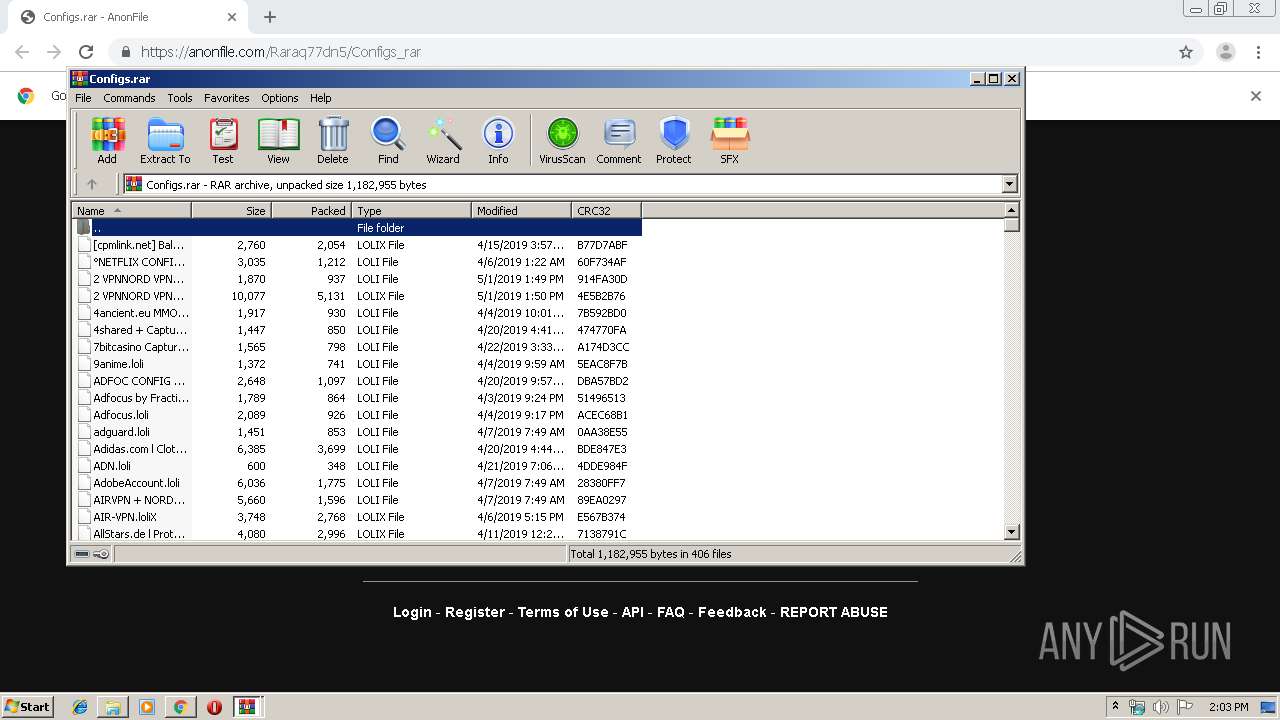This screenshot has height=720, width=1280.
Task: Click the SFX toolbar icon
Action: point(730,140)
